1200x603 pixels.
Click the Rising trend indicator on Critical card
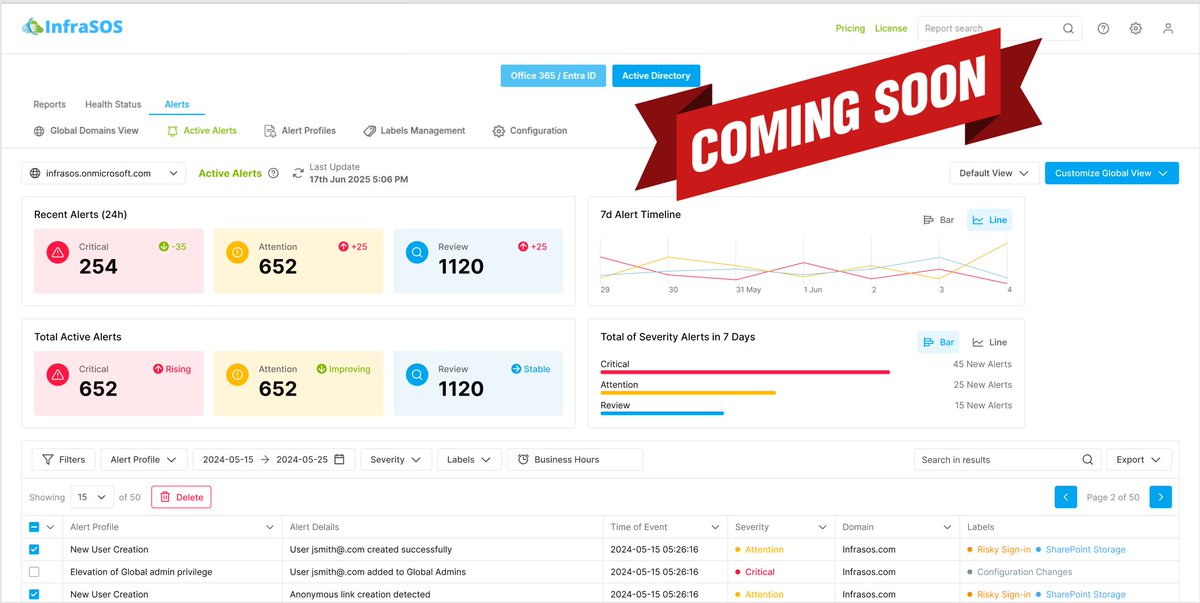172,369
